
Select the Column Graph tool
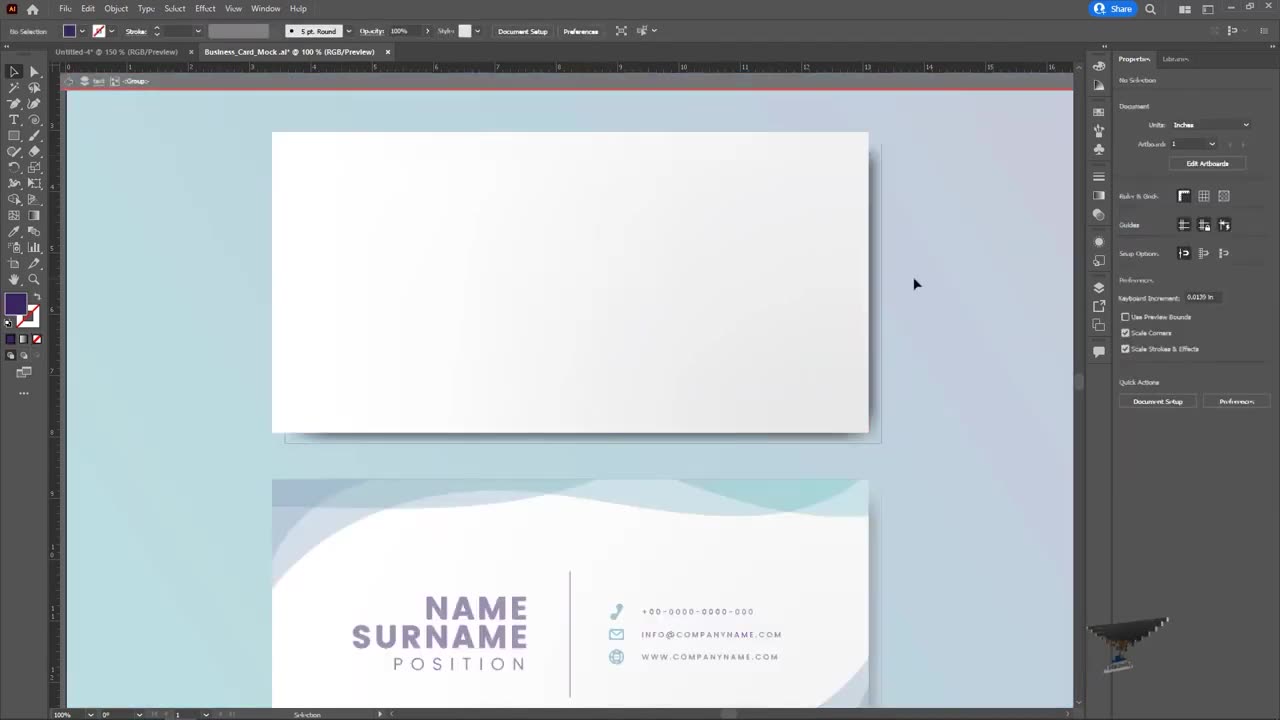(x=34, y=248)
